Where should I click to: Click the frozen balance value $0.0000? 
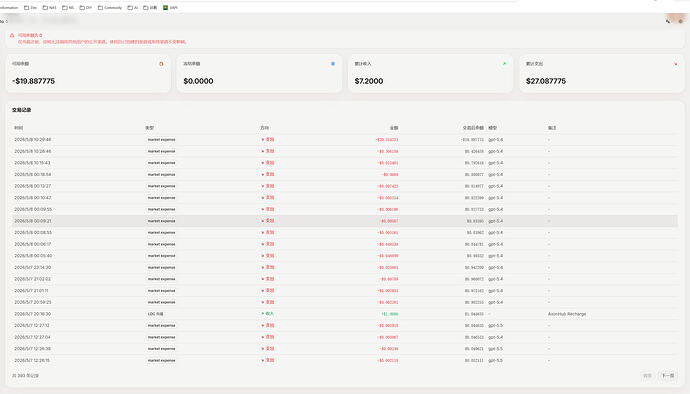(x=198, y=81)
